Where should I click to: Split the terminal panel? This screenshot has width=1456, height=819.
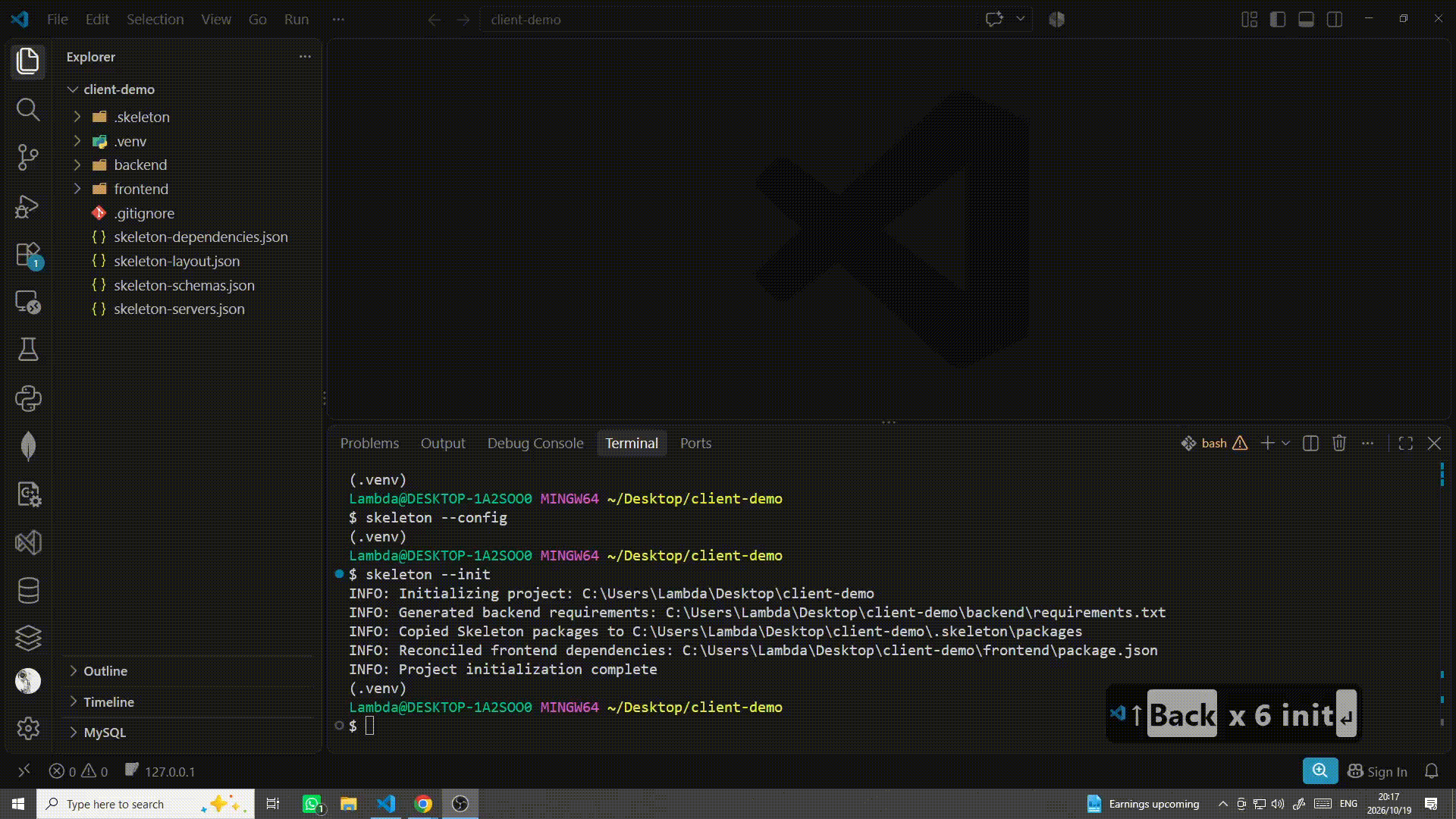point(1310,444)
